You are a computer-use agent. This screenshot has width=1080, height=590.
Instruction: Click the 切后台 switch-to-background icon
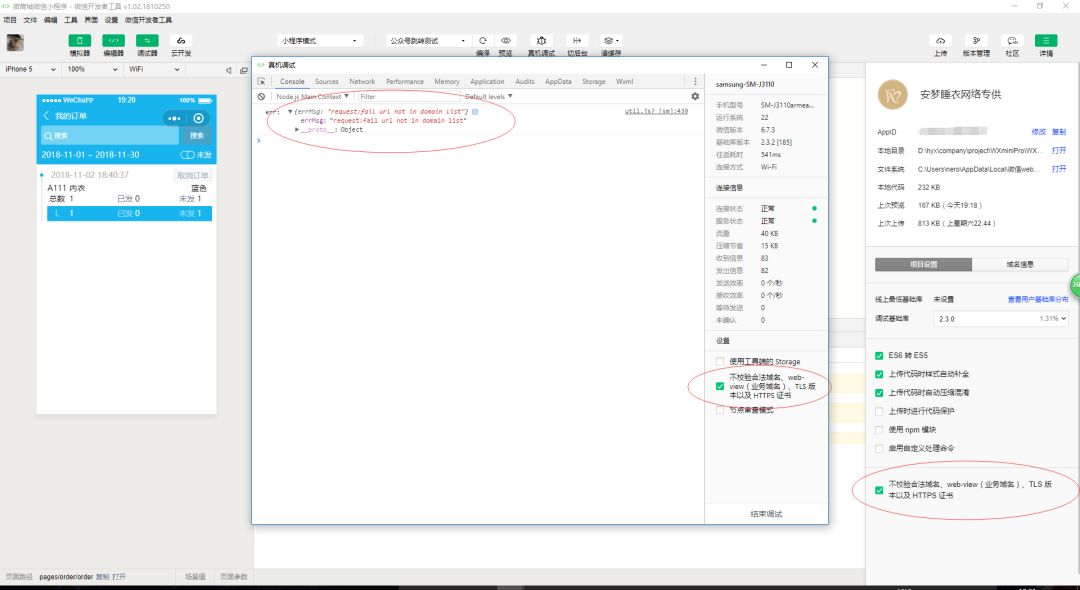click(x=577, y=41)
